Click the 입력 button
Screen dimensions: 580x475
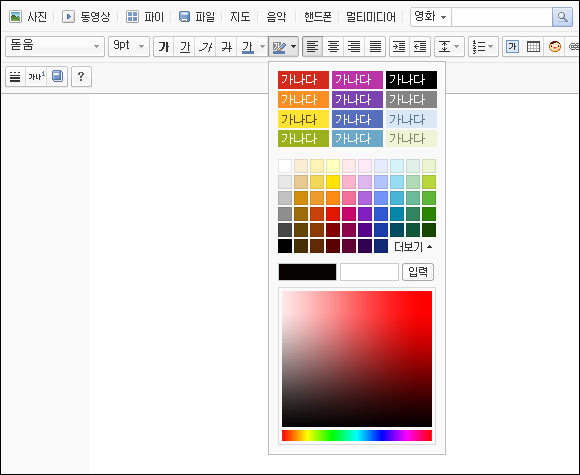pos(418,272)
